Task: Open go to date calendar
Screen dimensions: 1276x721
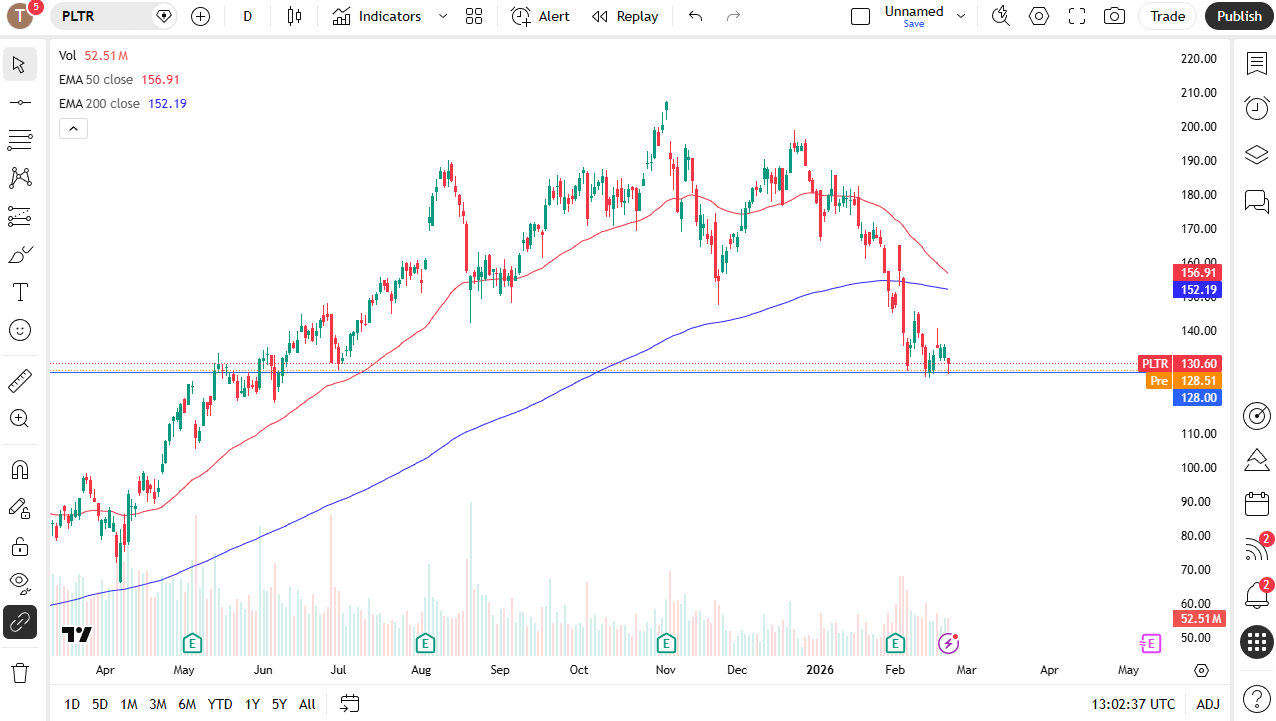Action: point(349,704)
